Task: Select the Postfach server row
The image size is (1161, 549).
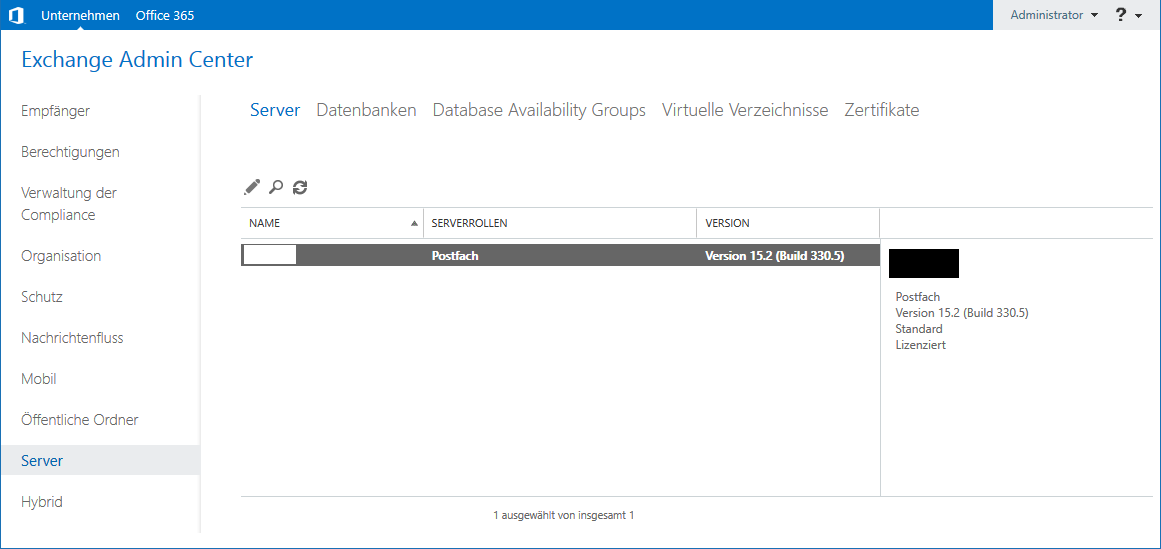Action: 560,256
